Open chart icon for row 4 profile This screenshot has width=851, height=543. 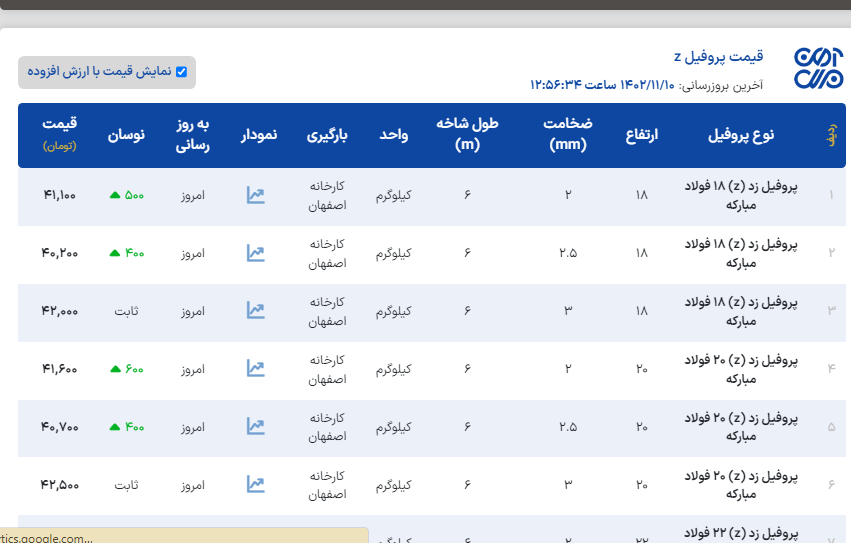click(255, 369)
